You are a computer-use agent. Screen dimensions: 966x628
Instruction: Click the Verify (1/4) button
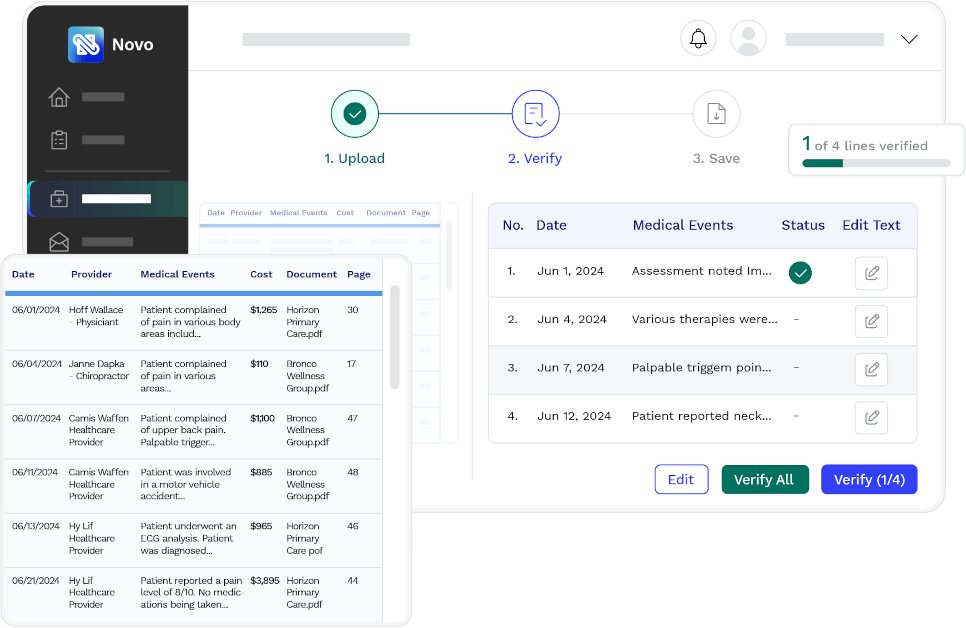tap(869, 479)
